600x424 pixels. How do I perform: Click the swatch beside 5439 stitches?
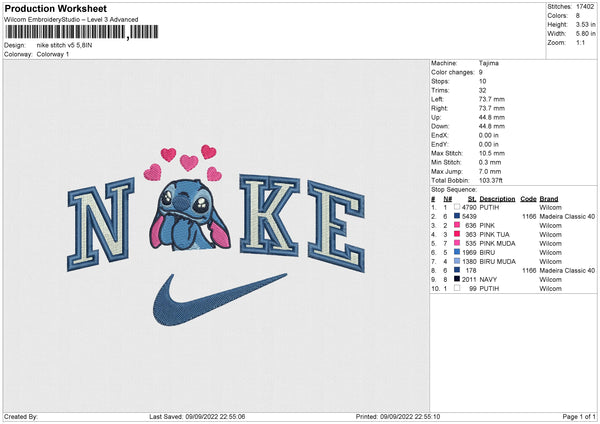[457, 216]
